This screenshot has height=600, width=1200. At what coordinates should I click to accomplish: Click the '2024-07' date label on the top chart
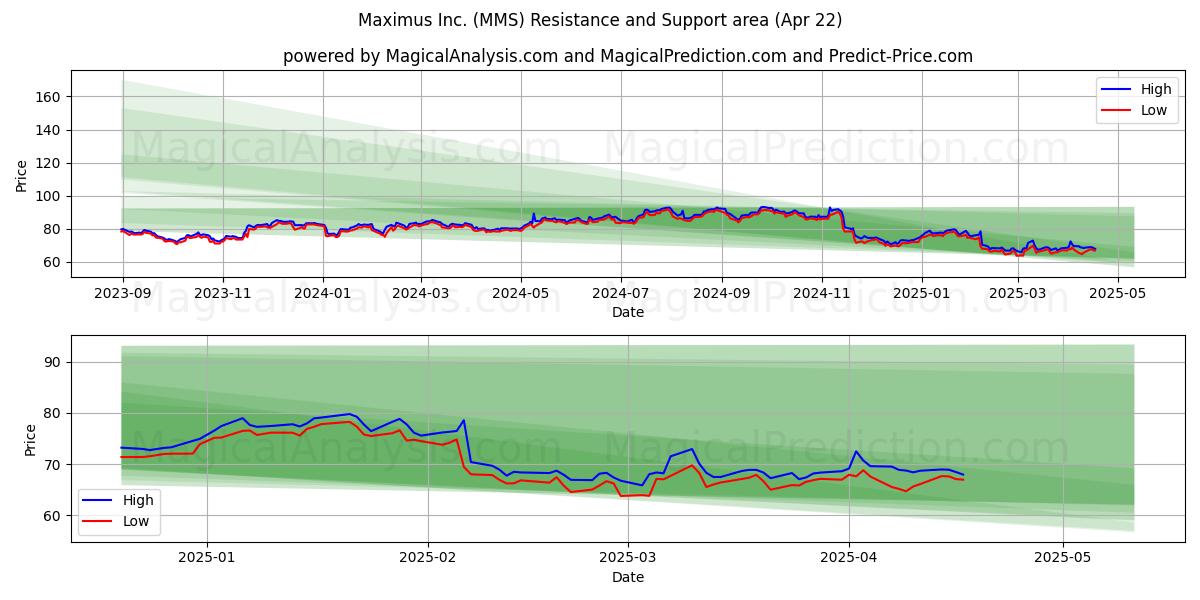point(620,294)
